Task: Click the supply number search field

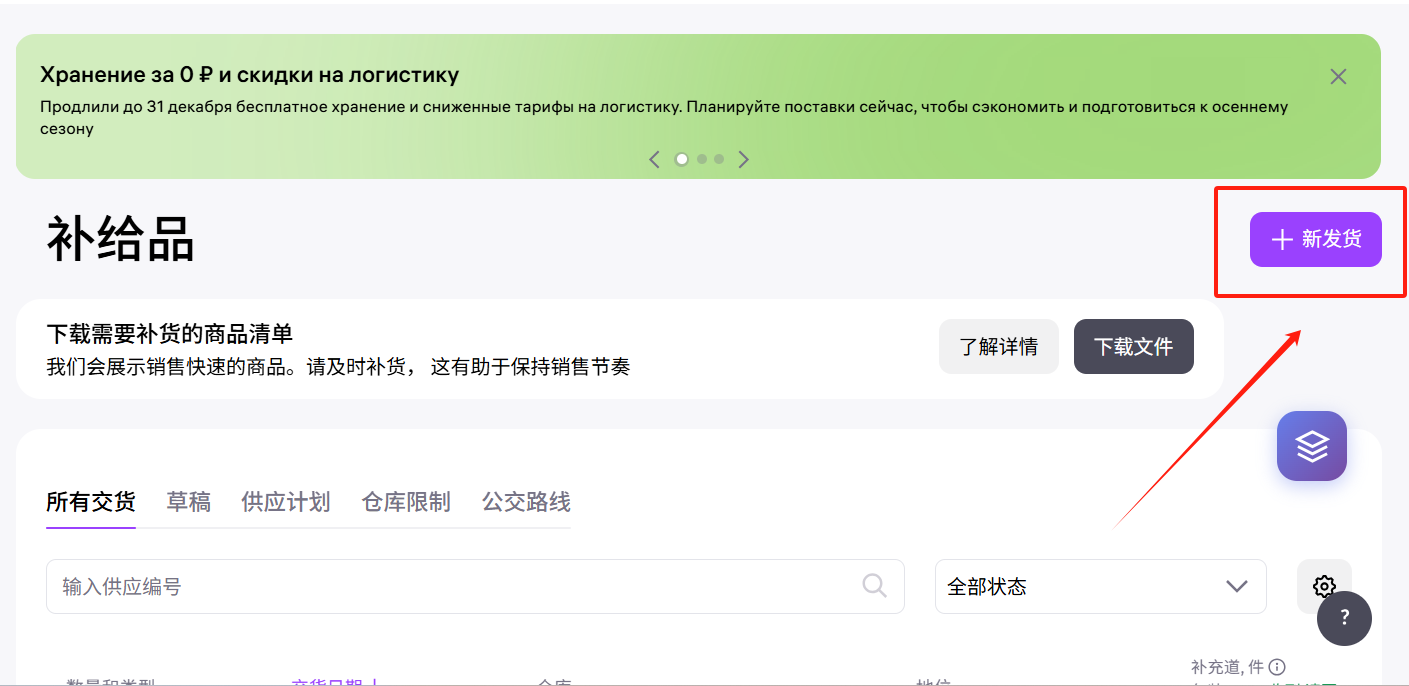Action: 450,587
